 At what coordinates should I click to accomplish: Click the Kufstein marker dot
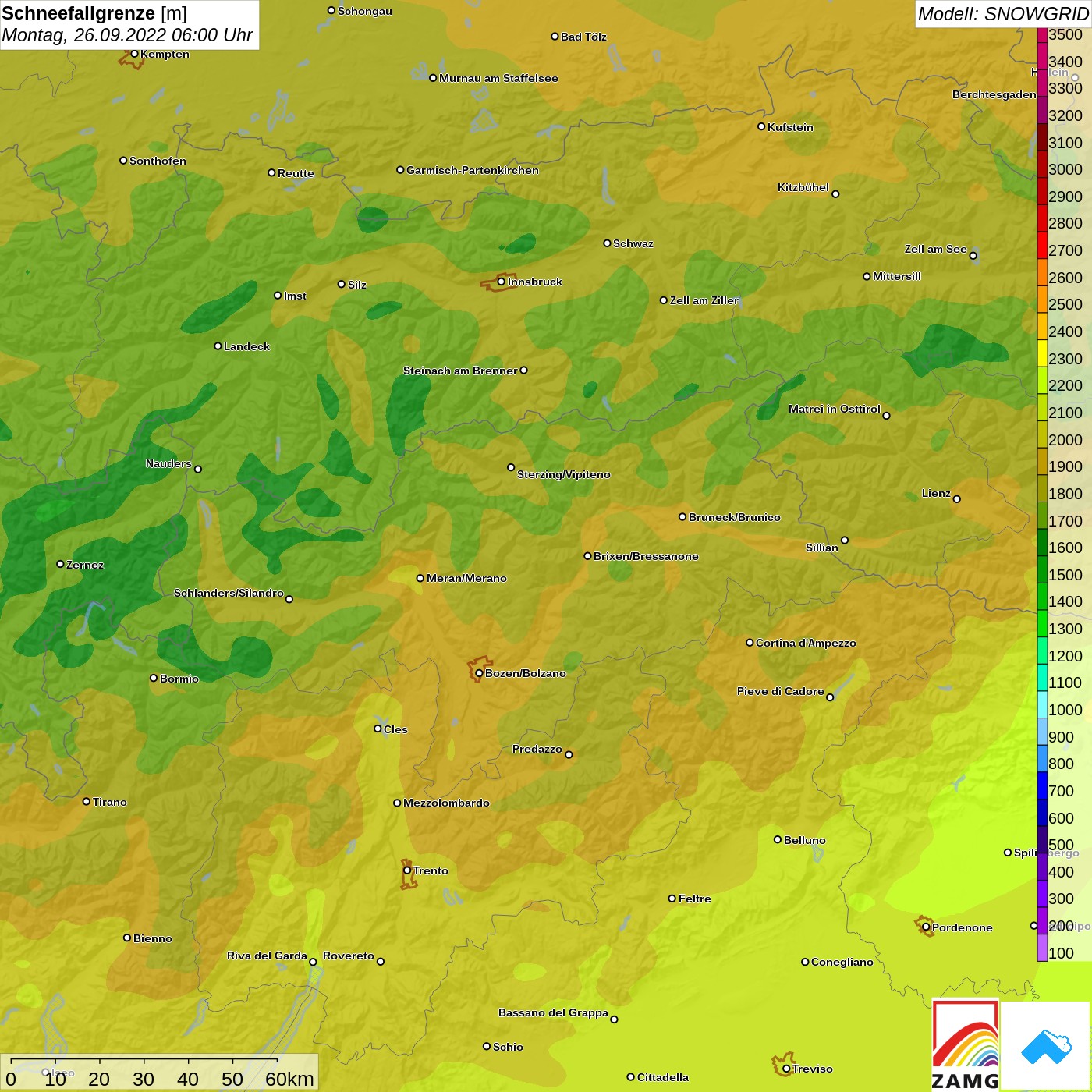tap(761, 126)
